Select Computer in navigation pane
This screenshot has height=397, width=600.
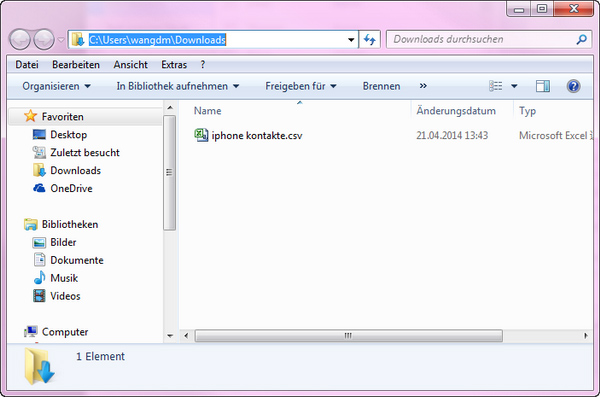click(65, 332)
